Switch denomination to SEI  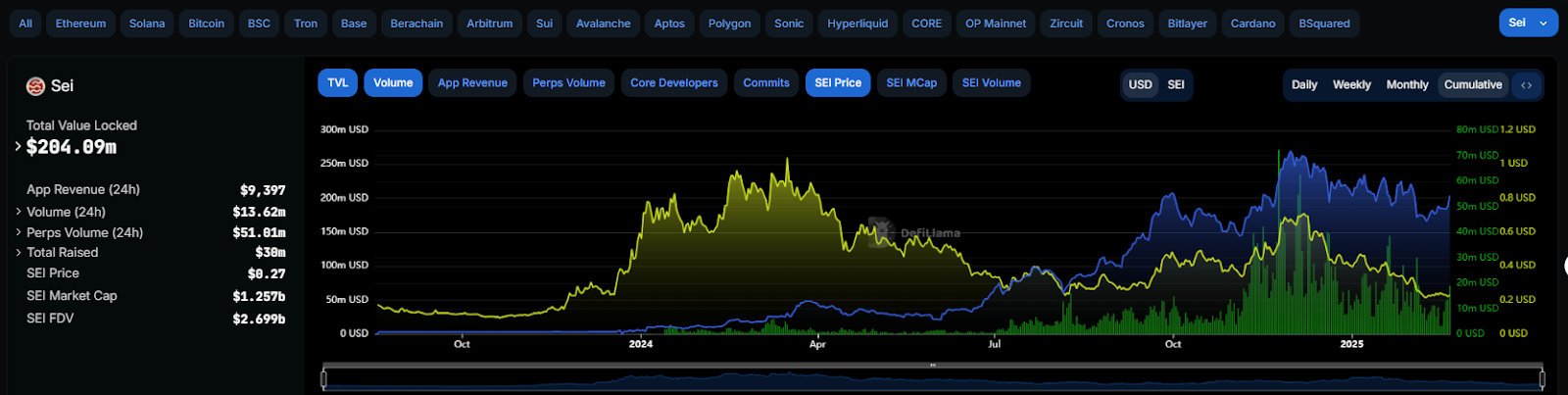click(x=1176, y=85)
